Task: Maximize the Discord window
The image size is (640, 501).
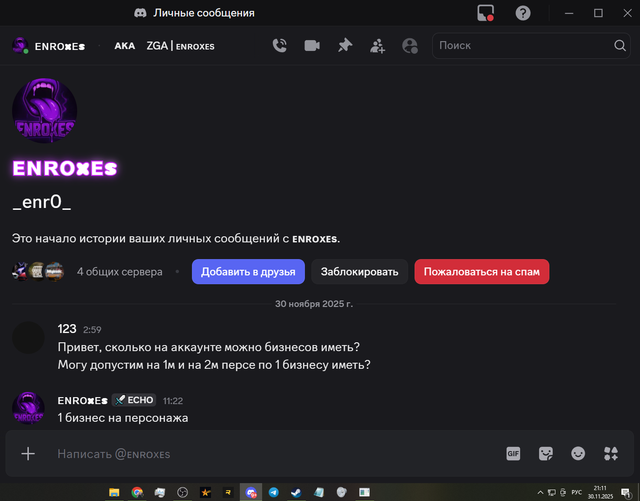Action: click(598, 13)
